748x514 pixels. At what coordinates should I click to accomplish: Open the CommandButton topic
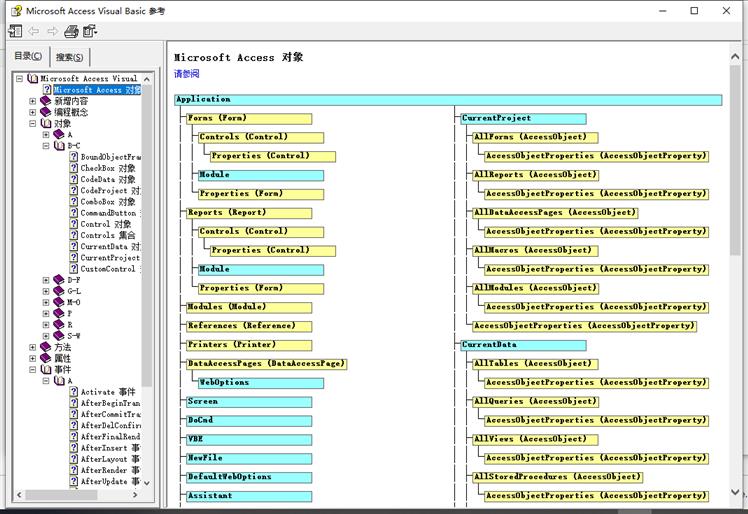[x=110, y=213]
